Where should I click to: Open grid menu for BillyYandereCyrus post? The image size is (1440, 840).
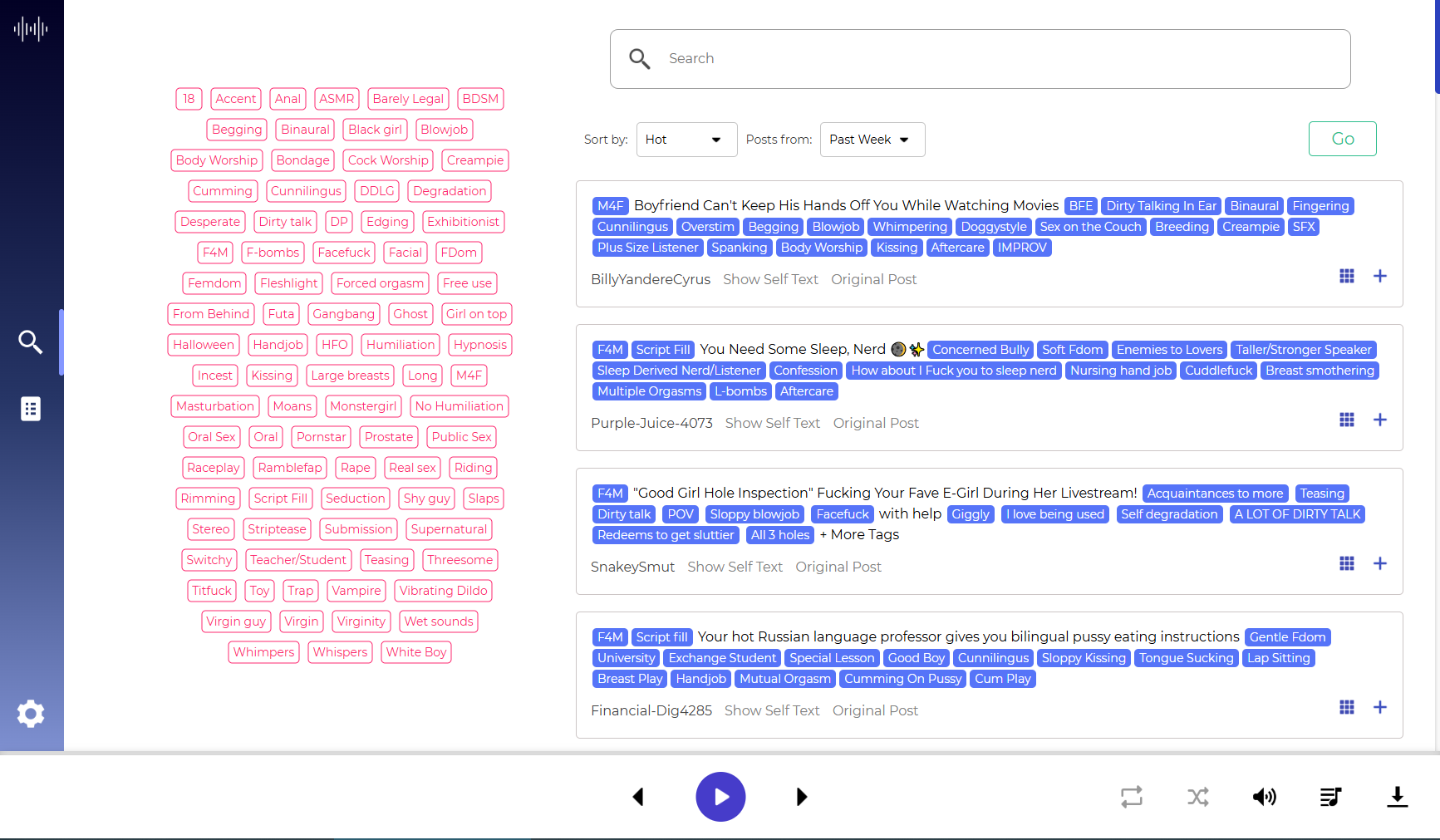pos(1347,276)
